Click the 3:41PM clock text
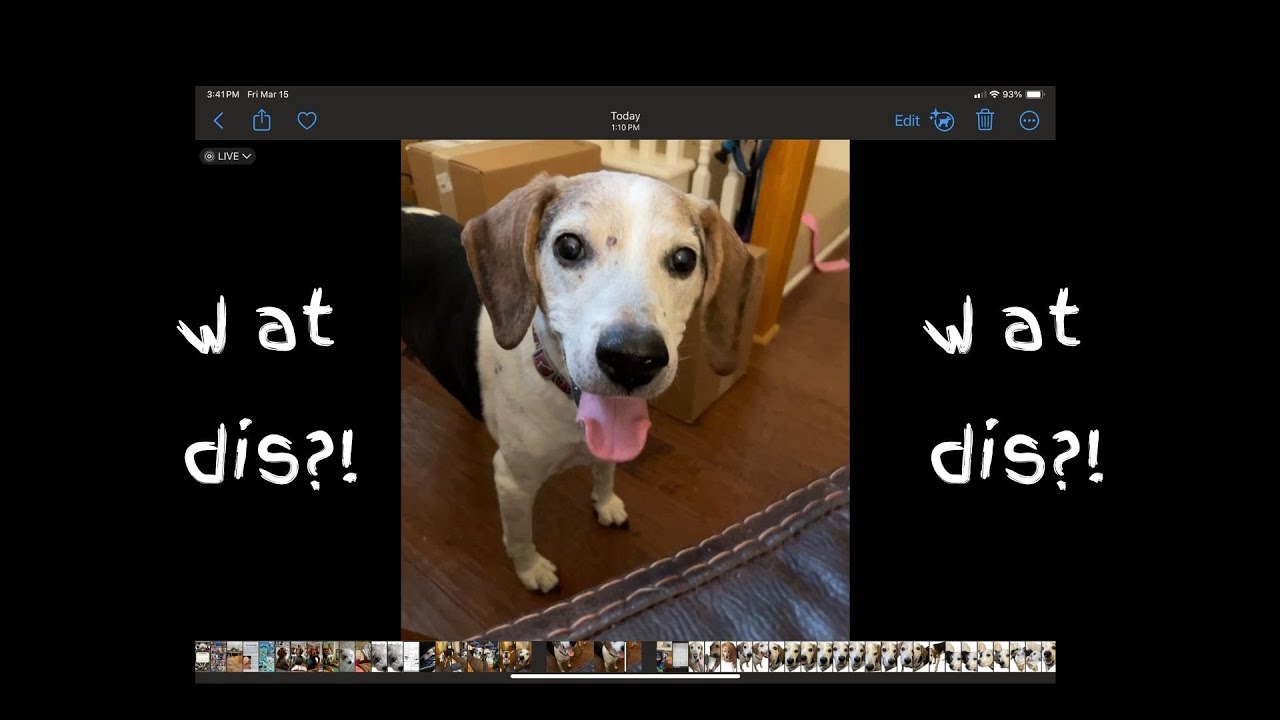The height and width of the screenshot is (720, 1280). click(x=223, y=94)
